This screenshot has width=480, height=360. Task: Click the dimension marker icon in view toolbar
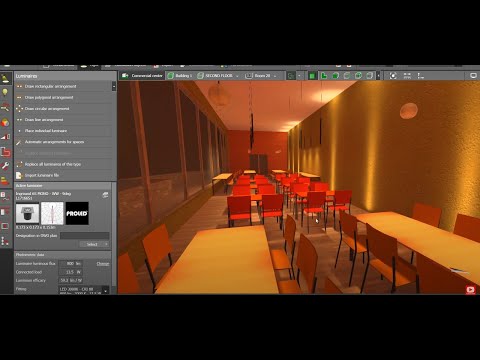(x=420, y=76)
